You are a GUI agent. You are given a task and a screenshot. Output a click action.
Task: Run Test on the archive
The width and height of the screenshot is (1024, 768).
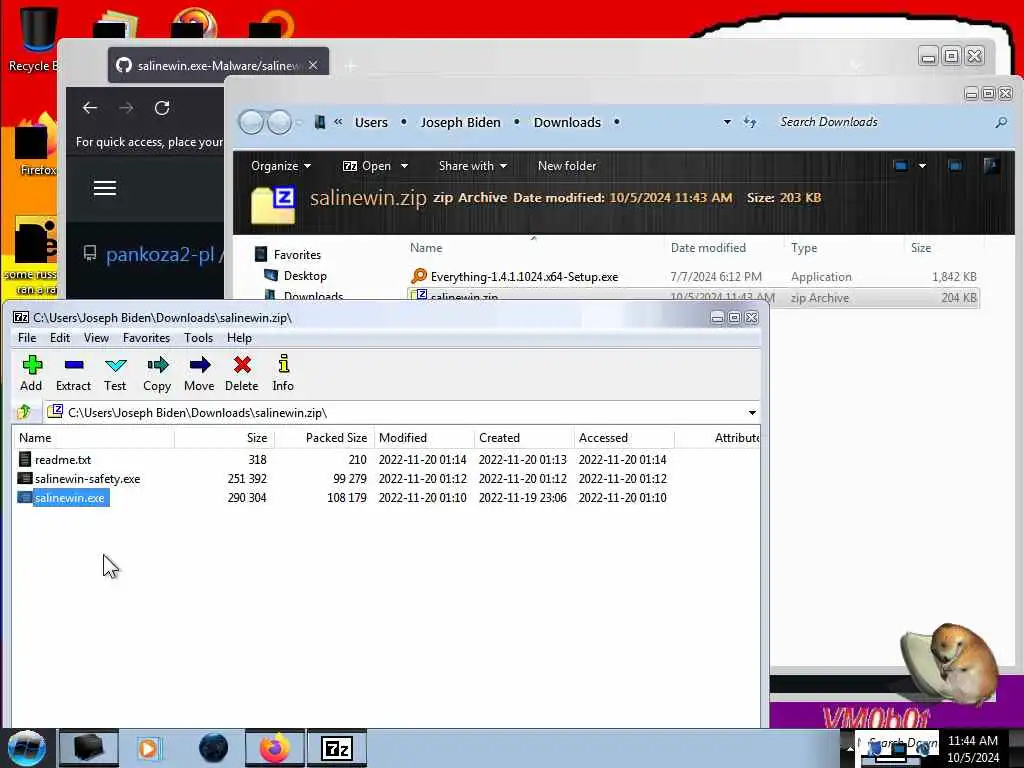pos(115,373)
